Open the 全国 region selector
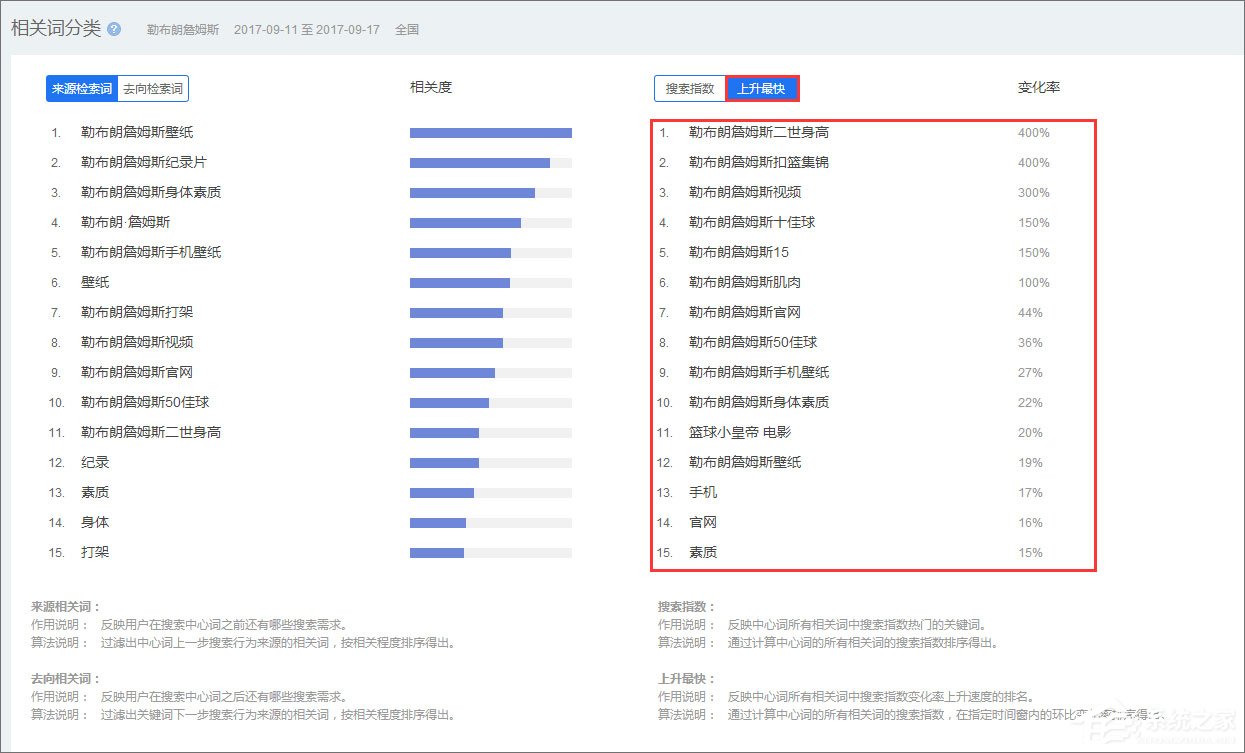The height and width of the screenshot is (753, 1245). click(407, 30)
